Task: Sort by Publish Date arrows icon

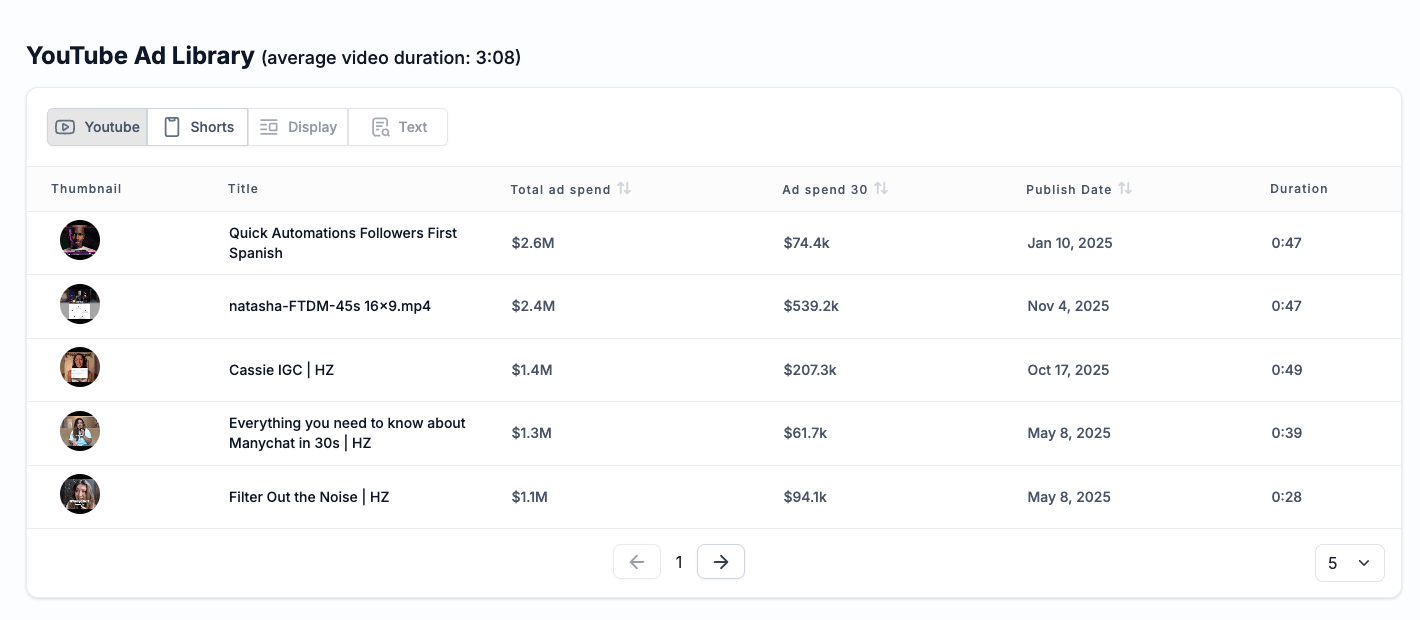Action: tap(1125, 188)
